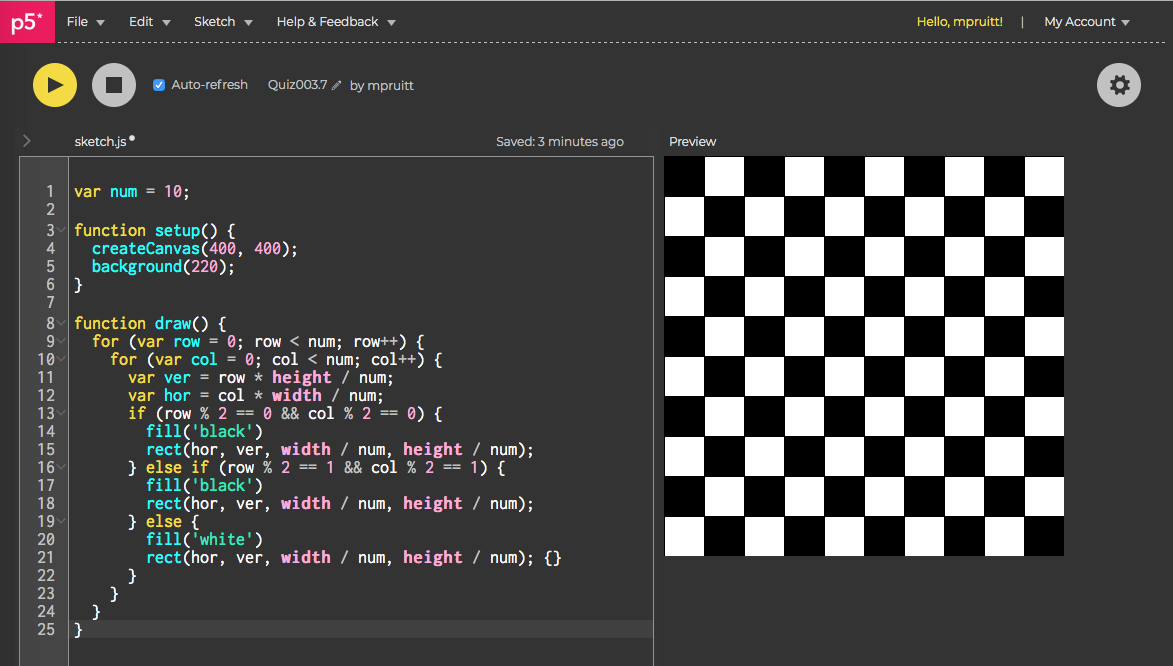1173x666 pixels.
Task: Fold the setup function at line 3
Action: click(x=62, y=230)
